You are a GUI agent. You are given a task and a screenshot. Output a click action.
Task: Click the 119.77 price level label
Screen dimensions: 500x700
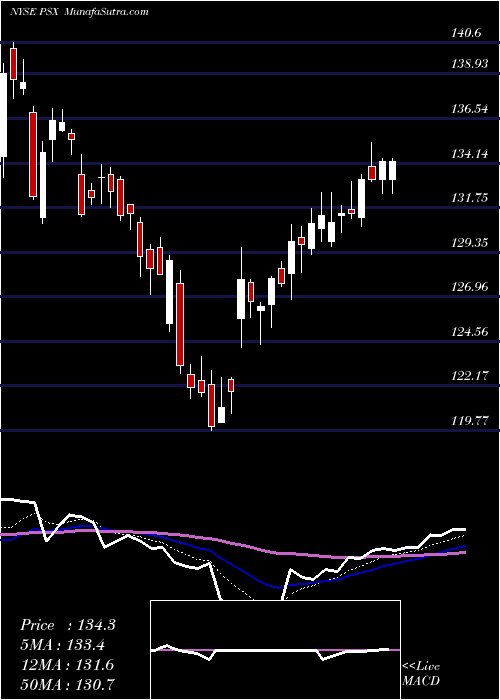[x=470, y=421]
